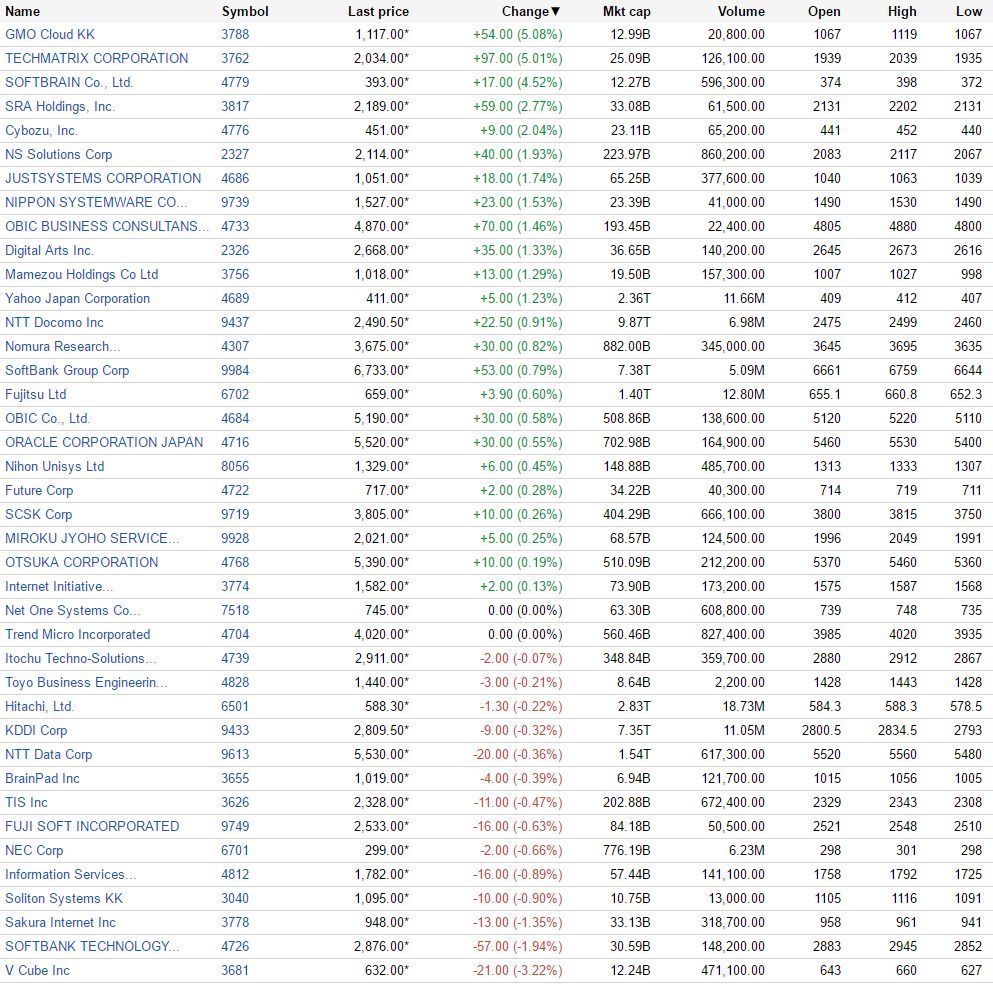Sort by the Last price column header
Screen dimensions: 993x984
click(378, 11)
